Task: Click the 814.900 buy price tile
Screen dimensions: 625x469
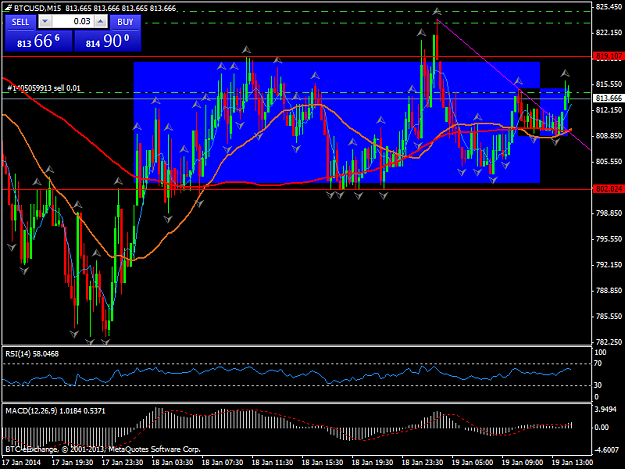Action: tap(108, 41)
